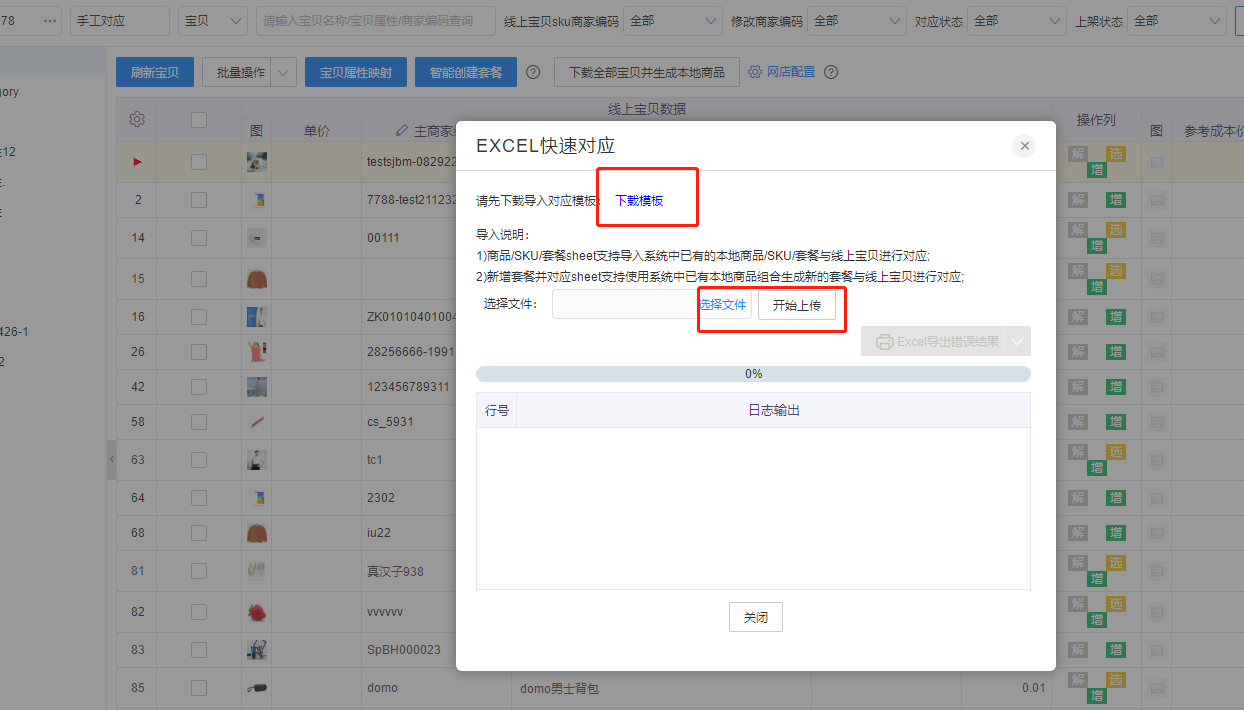Click the 日志输出 column header
This screenshot has height=710, width=1244.
tap(774, 410)
